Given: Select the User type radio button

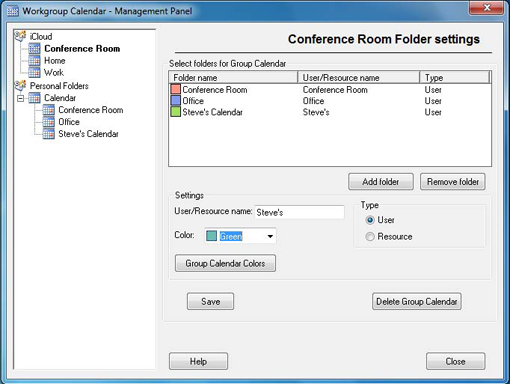Looking at the screenshot, I should pos(370,220).
